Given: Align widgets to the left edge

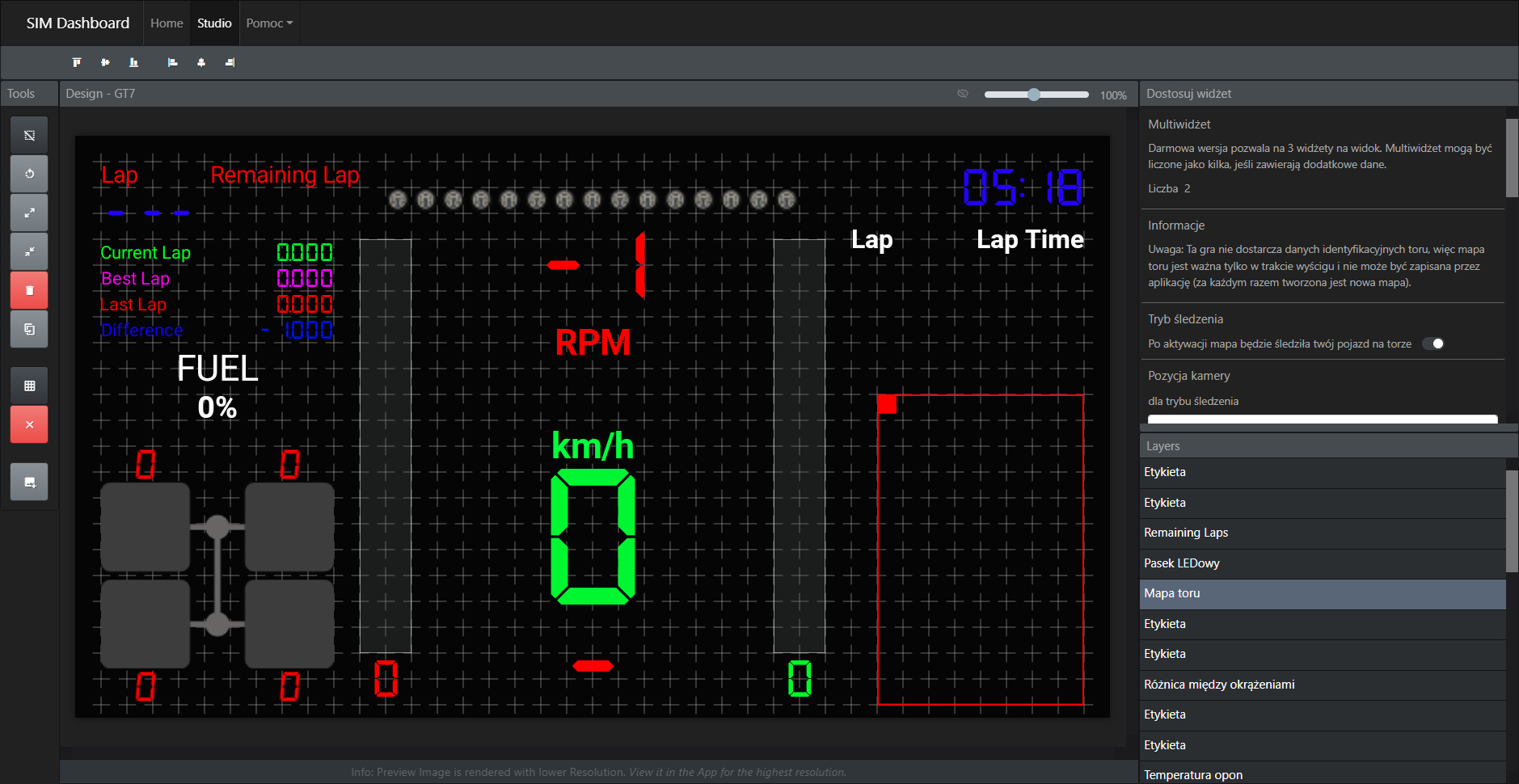Looking at the screenshot, I should (x=172, y=62).
